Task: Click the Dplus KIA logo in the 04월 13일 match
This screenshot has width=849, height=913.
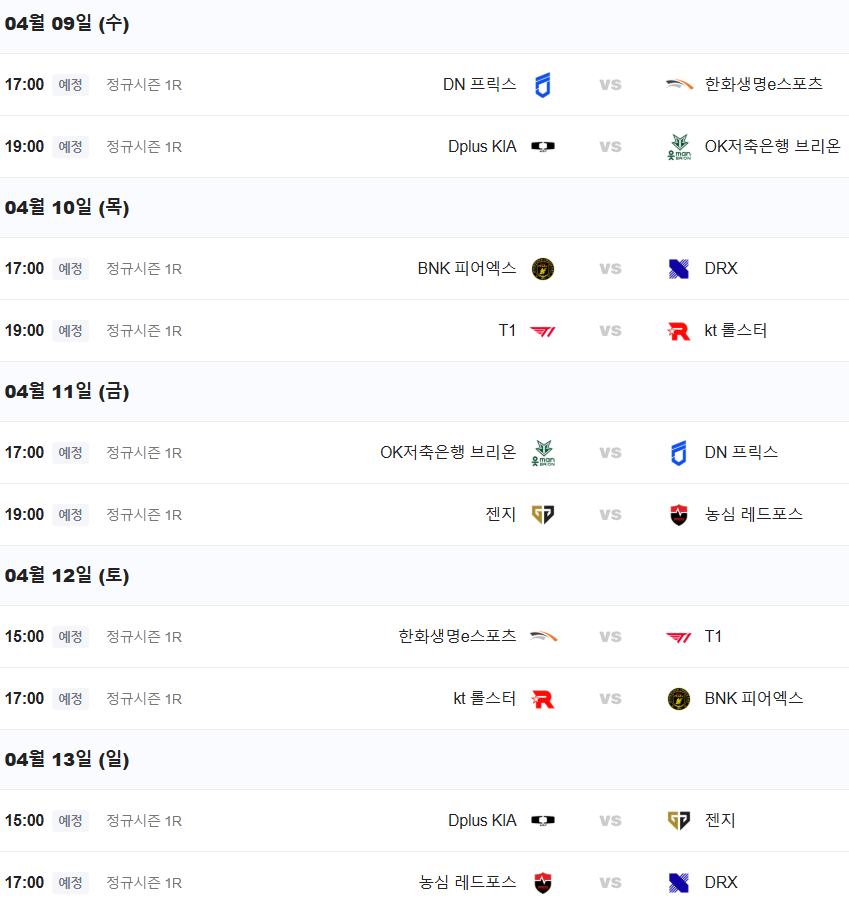Action: click(x=543, y=821)
